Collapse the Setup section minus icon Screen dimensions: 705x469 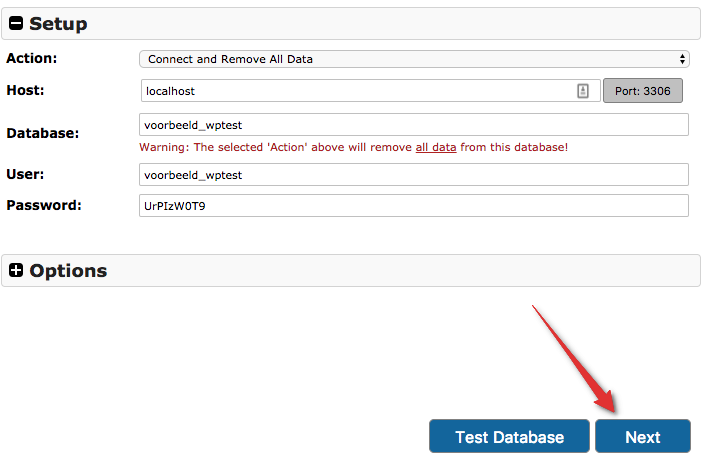point(16,24)
